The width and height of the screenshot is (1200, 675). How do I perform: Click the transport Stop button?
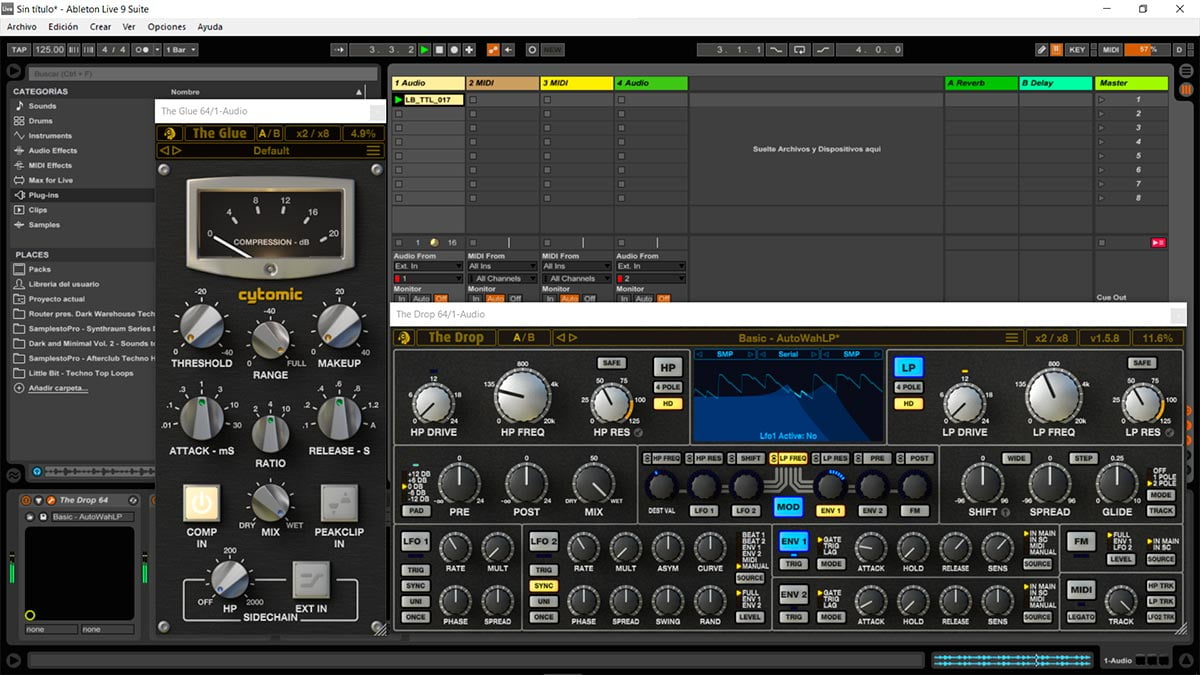pyautogui.click(x=439, y=49)
